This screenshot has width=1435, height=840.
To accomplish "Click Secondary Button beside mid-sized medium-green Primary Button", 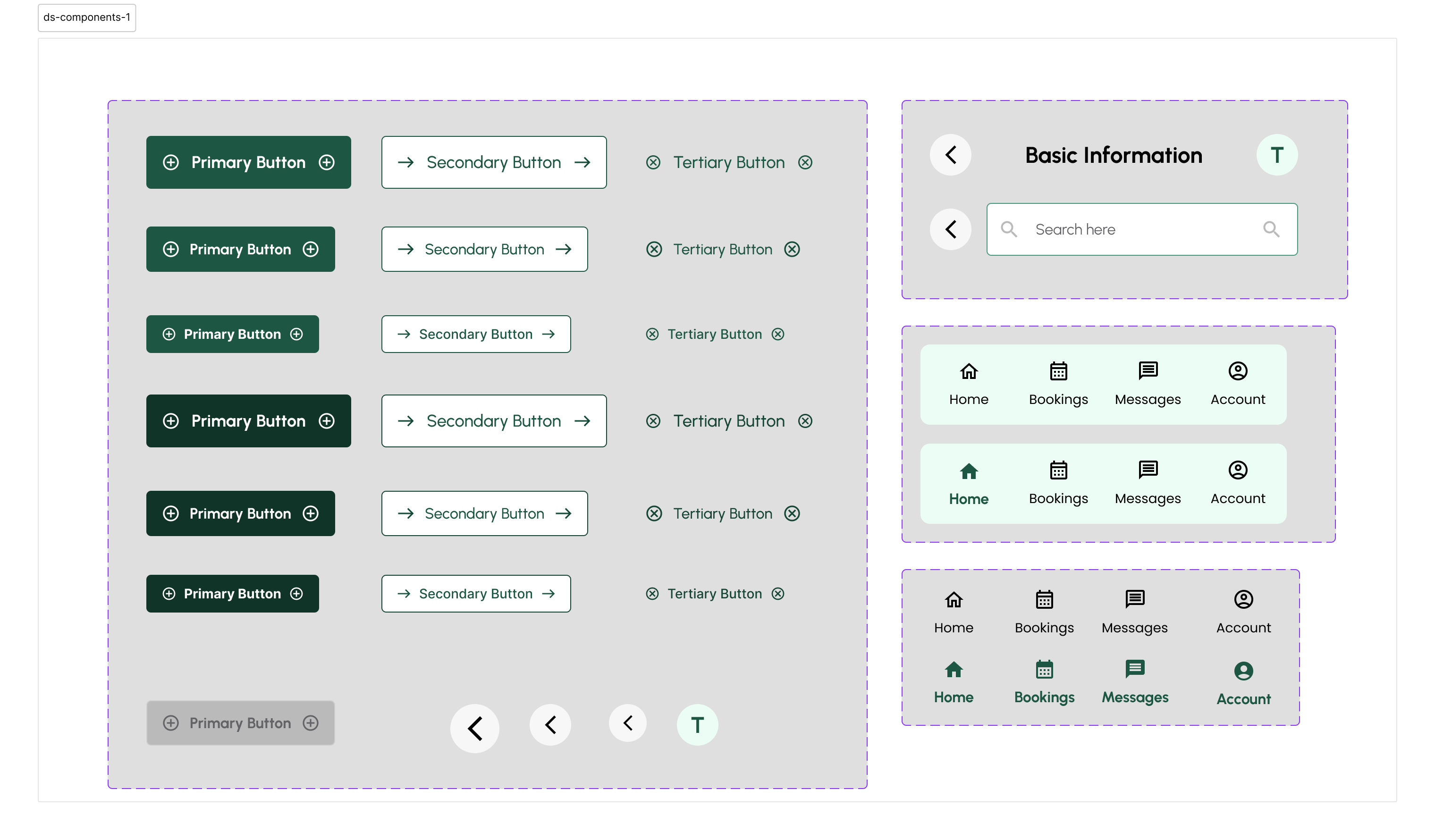I will [485, 249].
